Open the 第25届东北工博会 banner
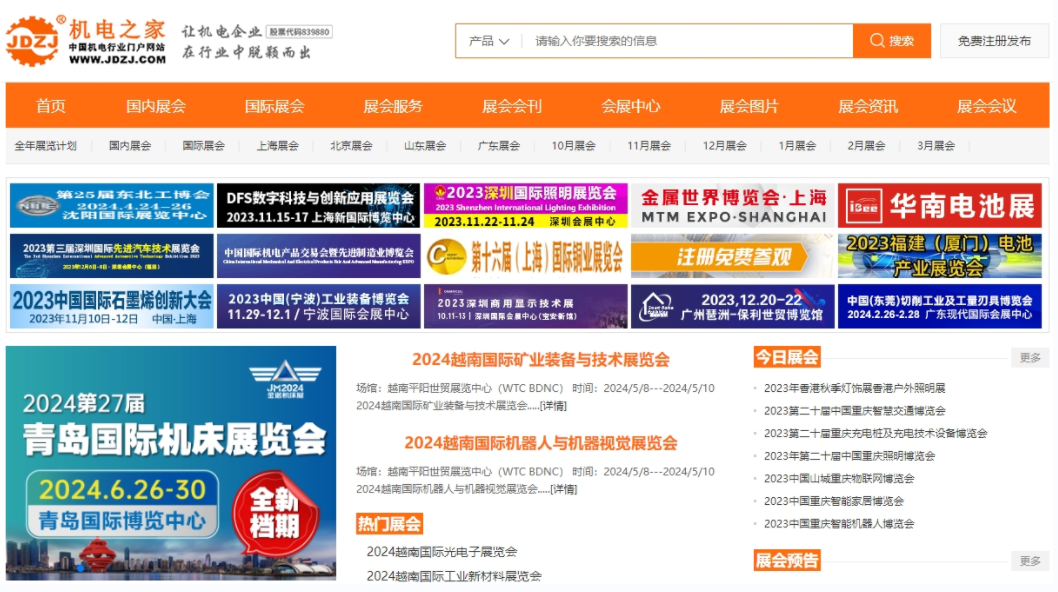The height and width of the screenshot is (592, 1058). pos(112,203)
